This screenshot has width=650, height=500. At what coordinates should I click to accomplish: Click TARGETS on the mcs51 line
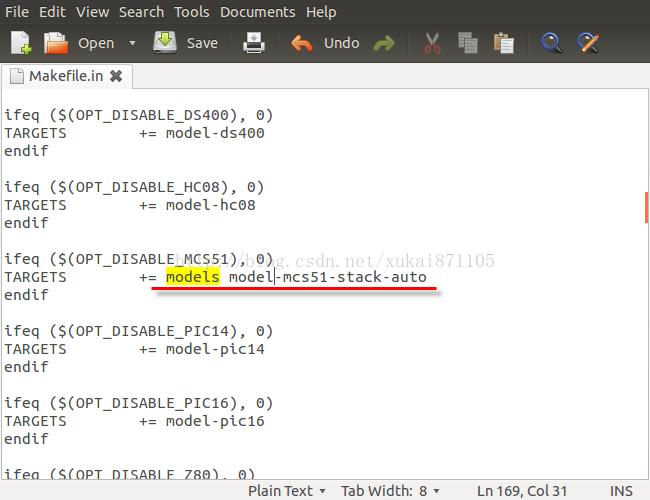coord(35,277)
